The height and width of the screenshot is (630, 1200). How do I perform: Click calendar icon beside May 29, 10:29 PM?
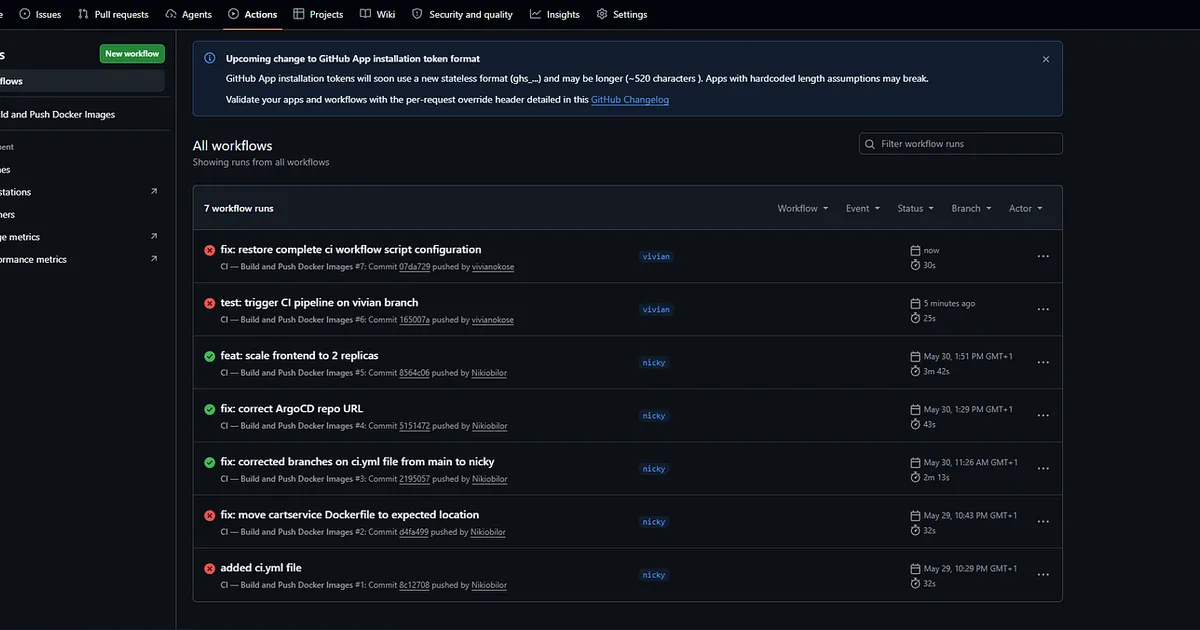tap(915, 568)
